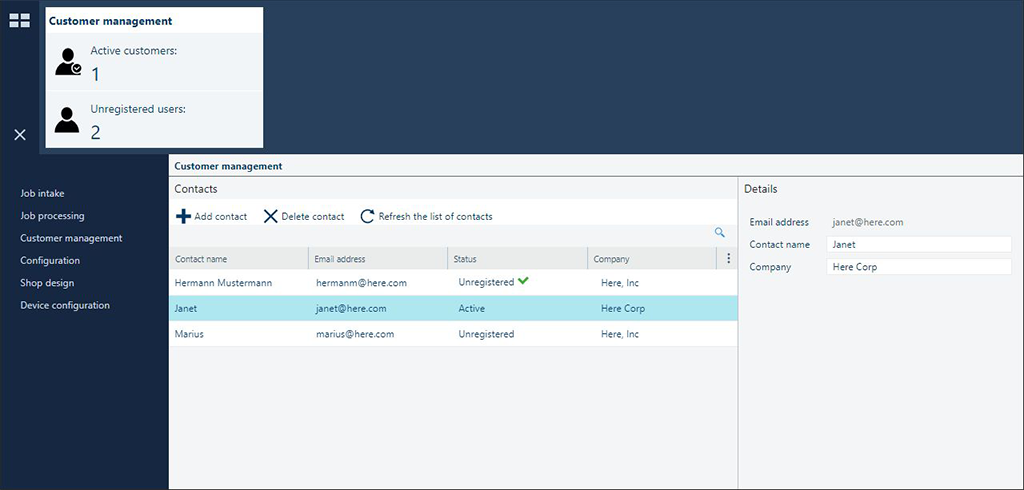Click the refresh contacts circular arrow icon
The height and width of the screenshot is (490, 1024).
click(x=368, y=216)
